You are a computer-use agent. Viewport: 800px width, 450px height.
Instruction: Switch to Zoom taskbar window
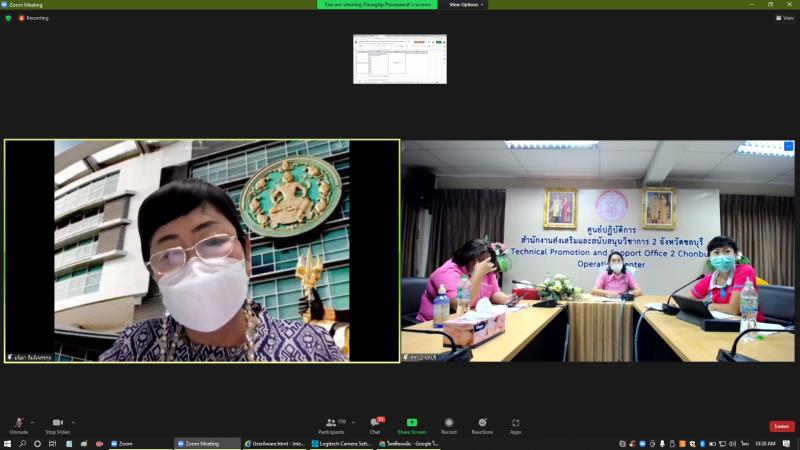coord(139,444)
